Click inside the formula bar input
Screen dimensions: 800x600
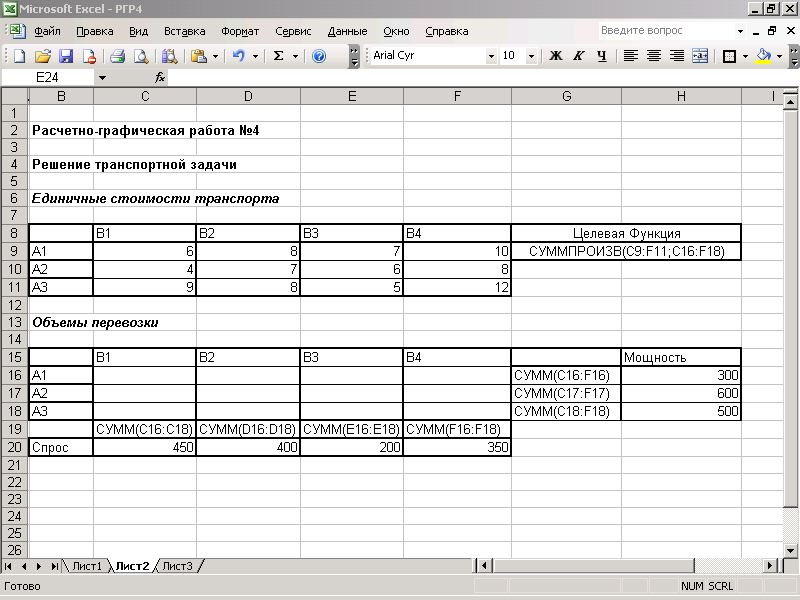(482, 78)
